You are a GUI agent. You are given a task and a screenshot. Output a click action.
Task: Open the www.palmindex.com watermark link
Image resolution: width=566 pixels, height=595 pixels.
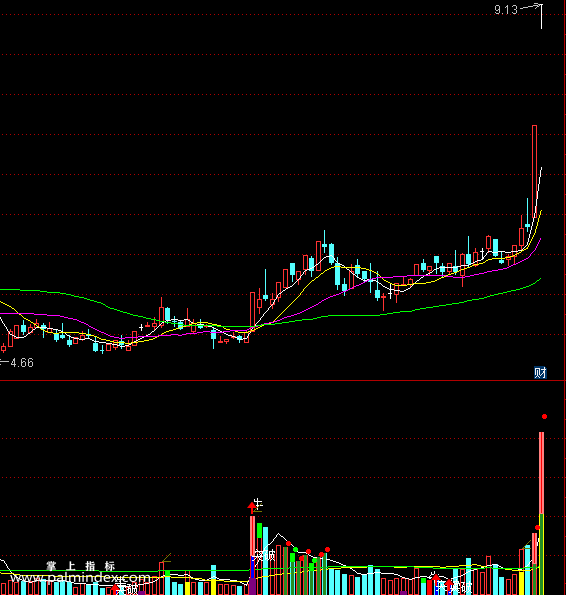(x=80, y=578)
